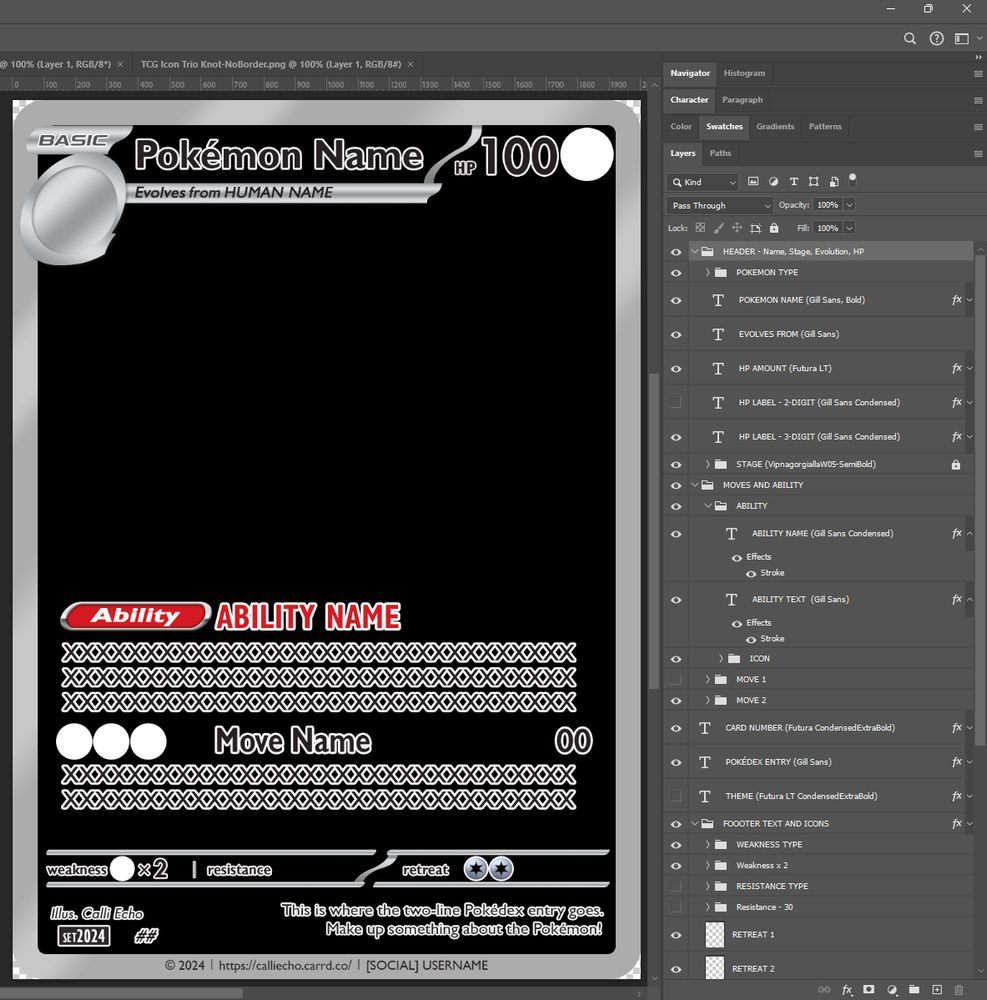Open the Swatches panel menu
The height and width of the screenshot is (1000, 987).
[x=978, y=127]
